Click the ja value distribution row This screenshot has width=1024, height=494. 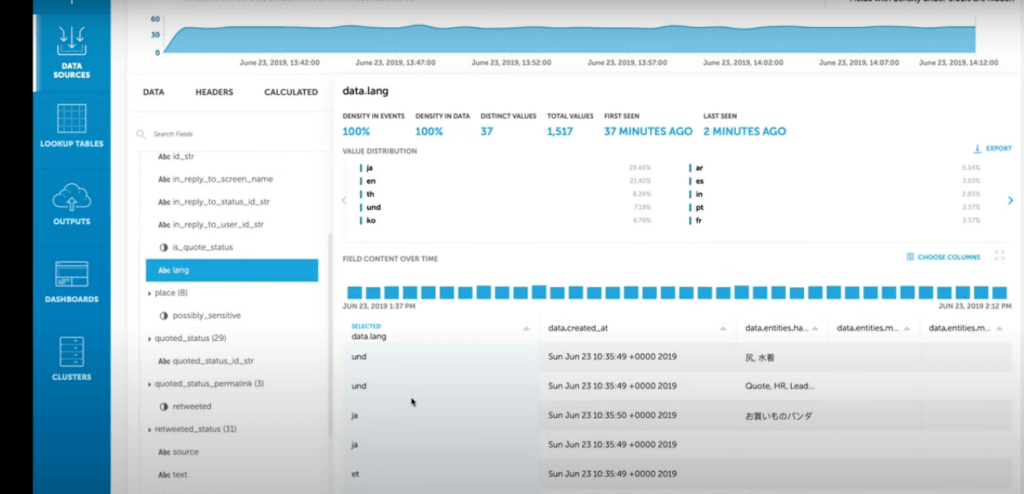point(505,168)
